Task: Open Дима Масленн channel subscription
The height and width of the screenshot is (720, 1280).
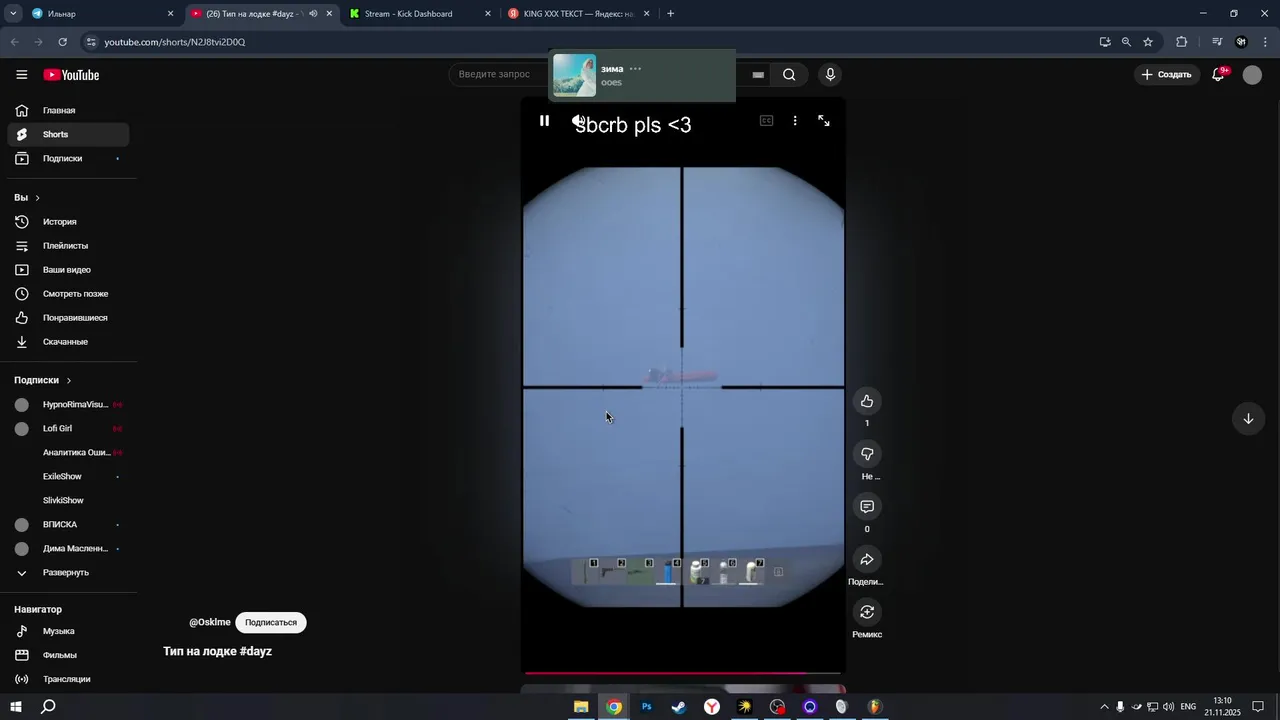Action: [68, 549]
